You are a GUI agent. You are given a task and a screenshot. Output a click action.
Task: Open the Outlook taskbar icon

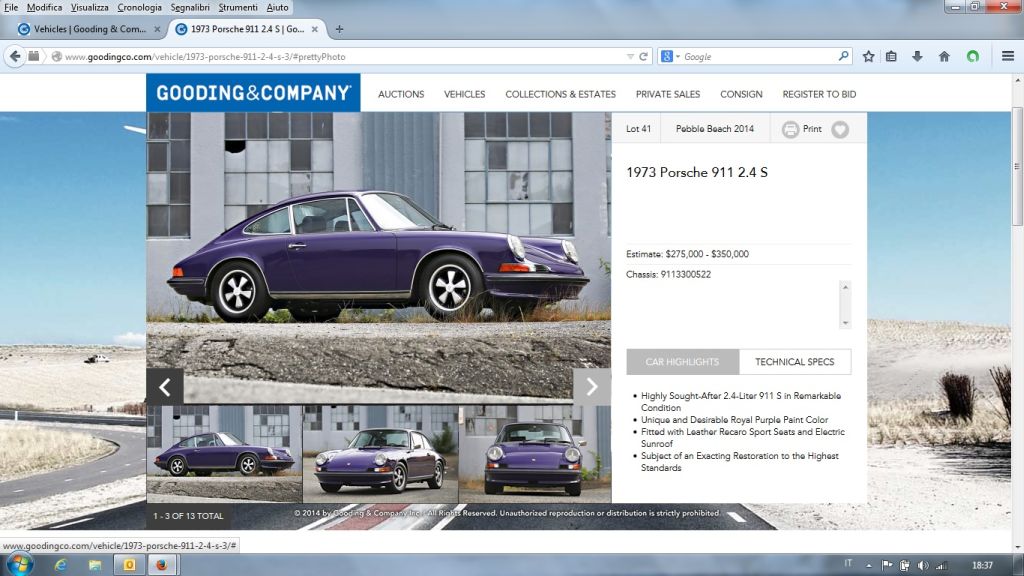click(x=129, y=565)
